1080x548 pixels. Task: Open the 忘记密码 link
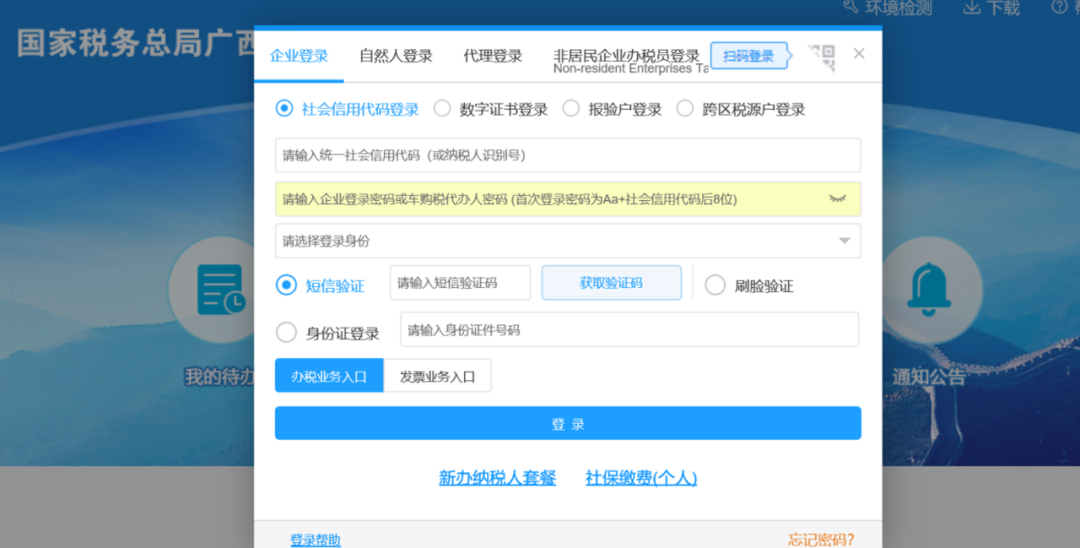(x=820, y=540)
